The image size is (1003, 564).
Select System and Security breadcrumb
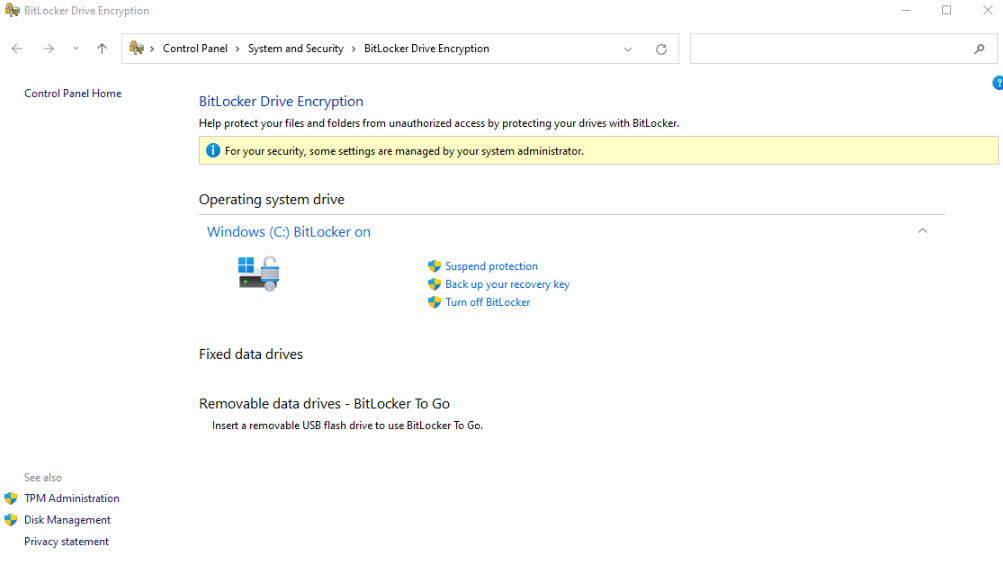pos(295,49)
